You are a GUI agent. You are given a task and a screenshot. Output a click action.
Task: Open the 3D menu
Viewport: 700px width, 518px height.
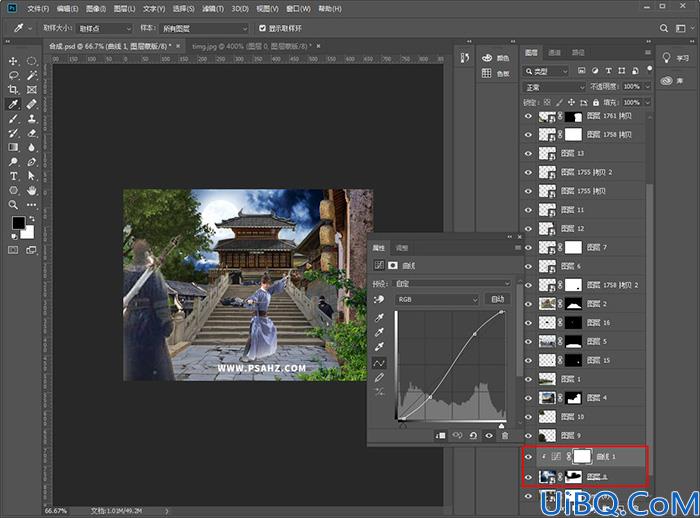pos(240,9)
